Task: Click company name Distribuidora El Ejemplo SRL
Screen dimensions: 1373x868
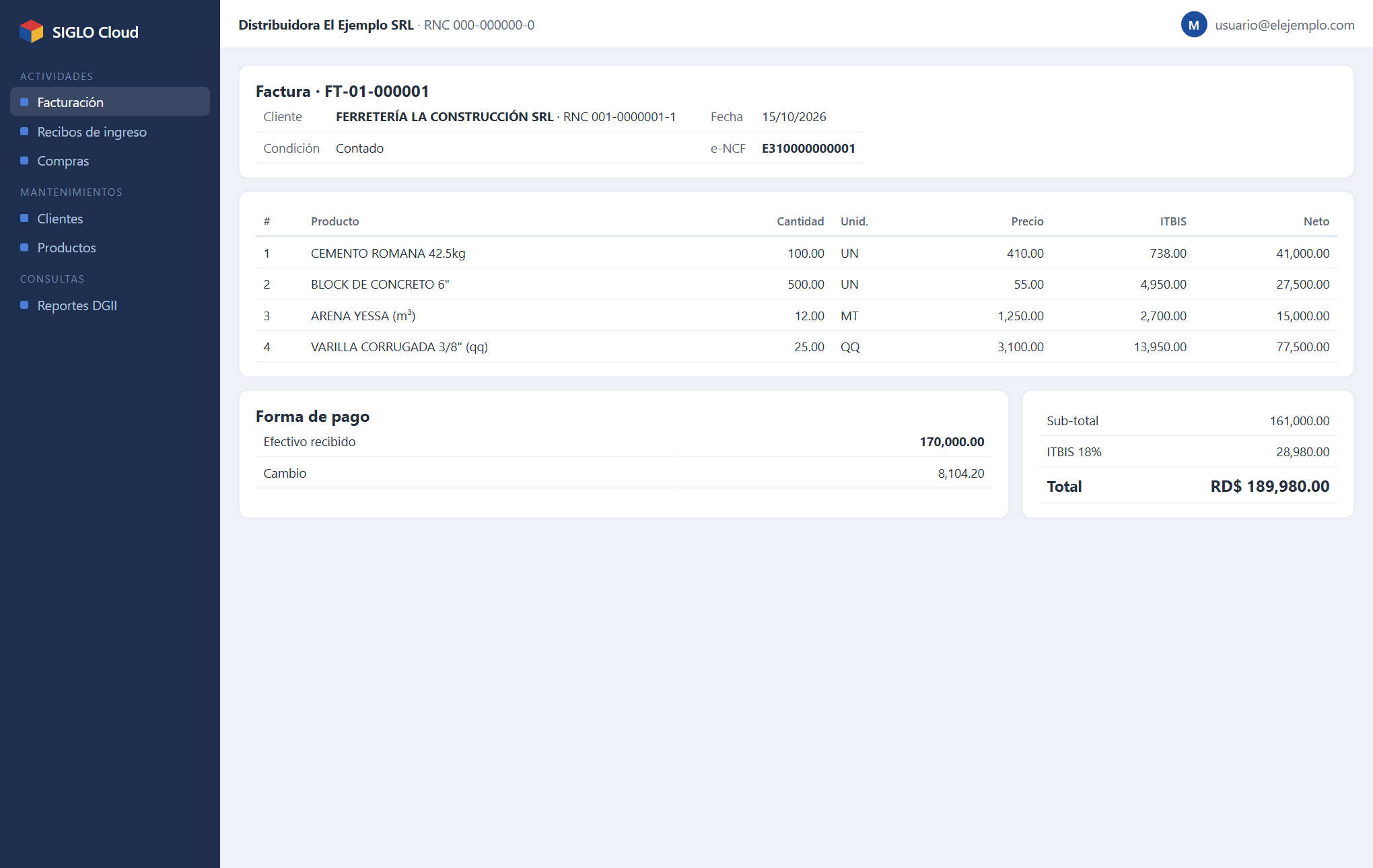Action: [x=326, y=25]
